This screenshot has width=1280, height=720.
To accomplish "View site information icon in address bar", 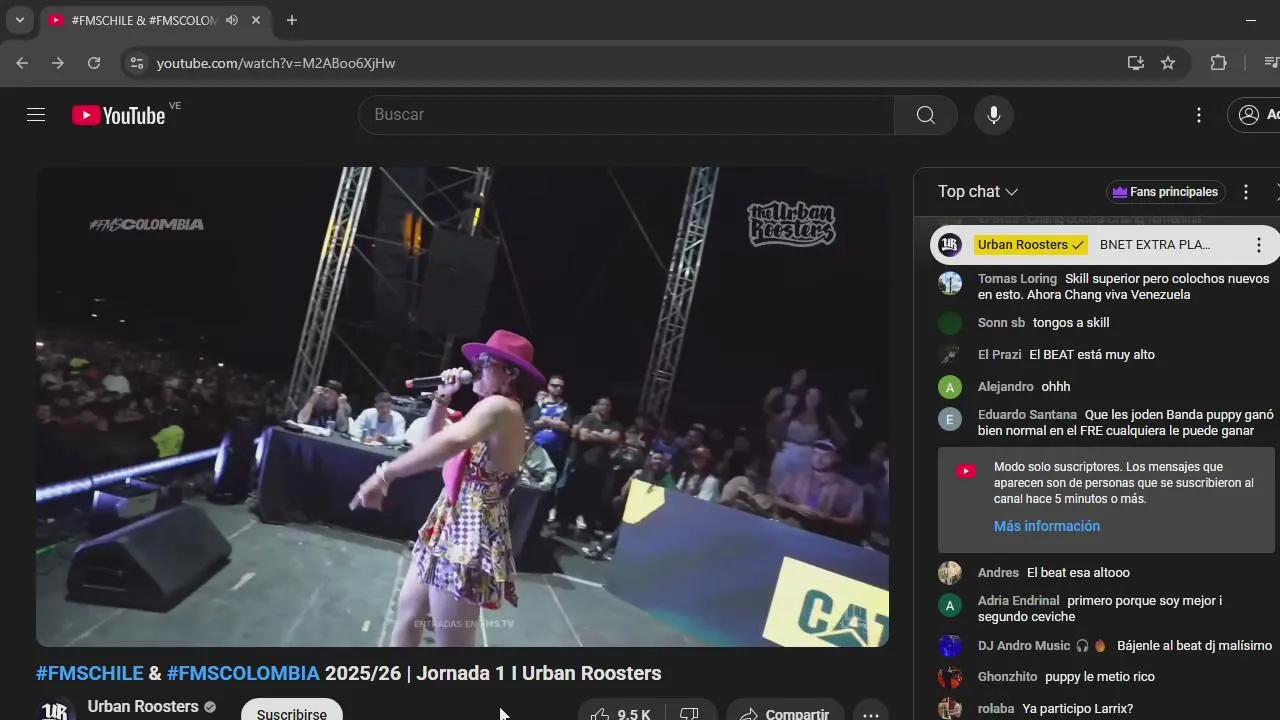I will [136, 63].
